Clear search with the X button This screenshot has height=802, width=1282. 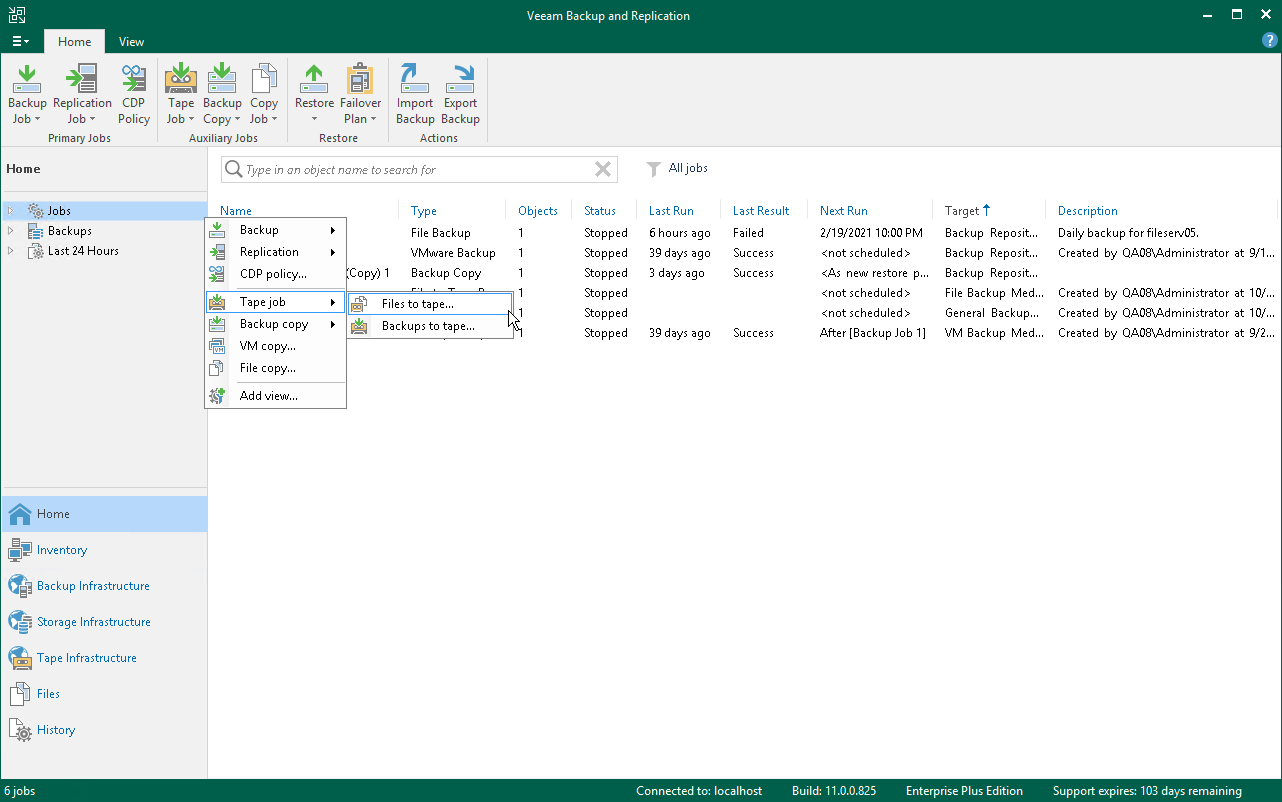[x=602, y=170]
